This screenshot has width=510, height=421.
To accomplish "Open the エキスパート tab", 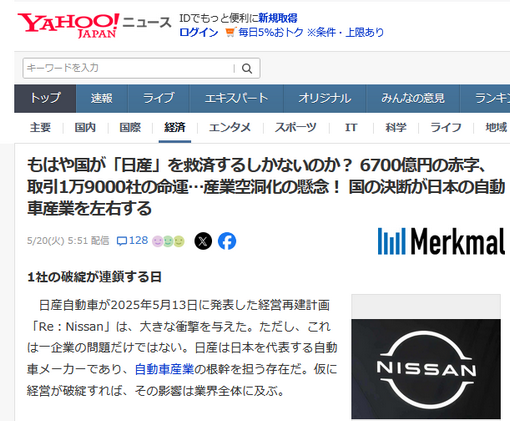I will (236, 98).
